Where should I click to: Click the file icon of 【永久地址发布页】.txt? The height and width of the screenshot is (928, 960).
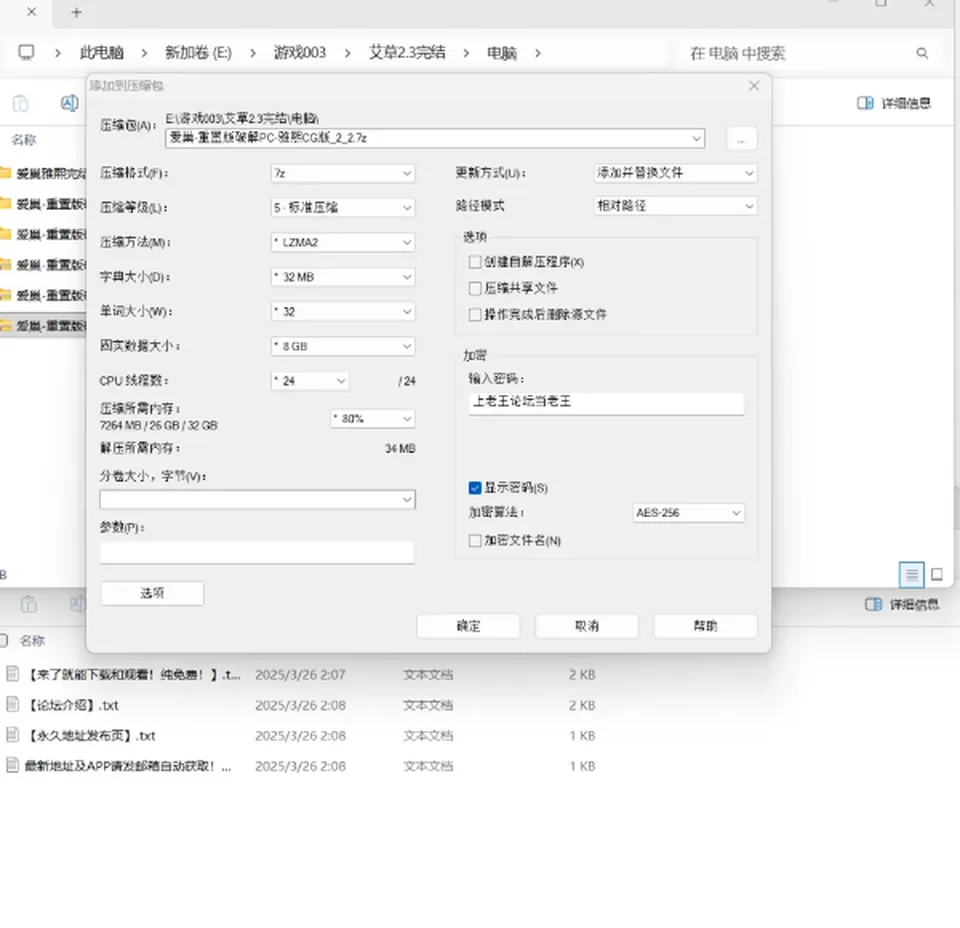coord(12,735)
